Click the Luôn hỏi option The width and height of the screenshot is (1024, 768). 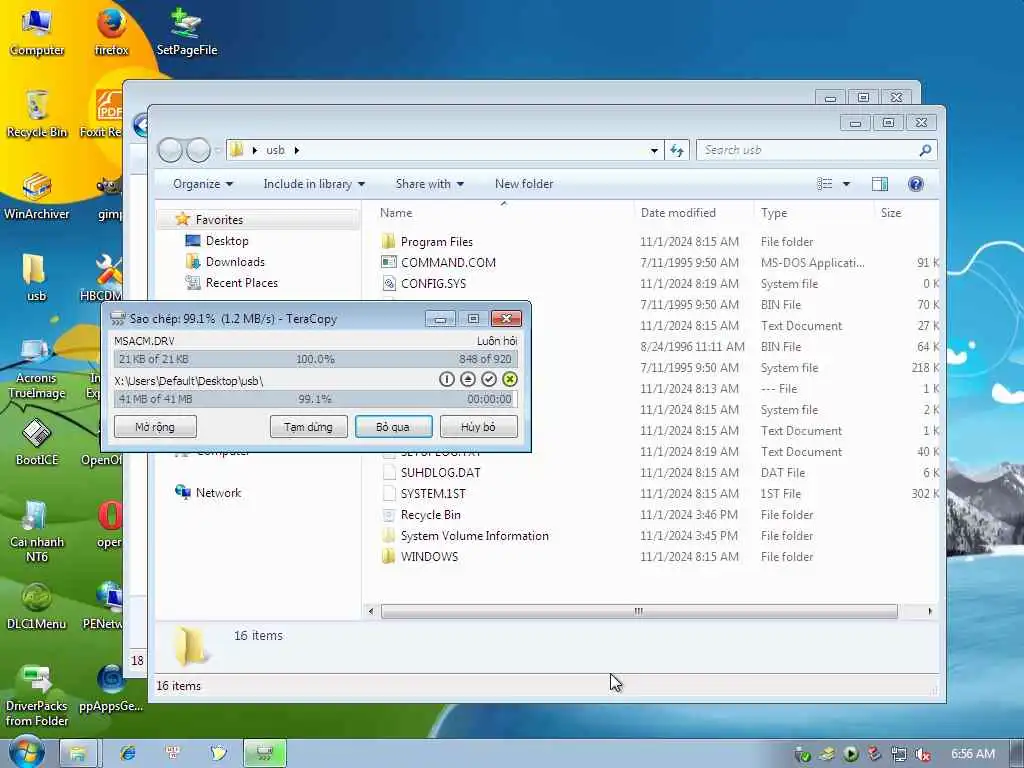496,341
